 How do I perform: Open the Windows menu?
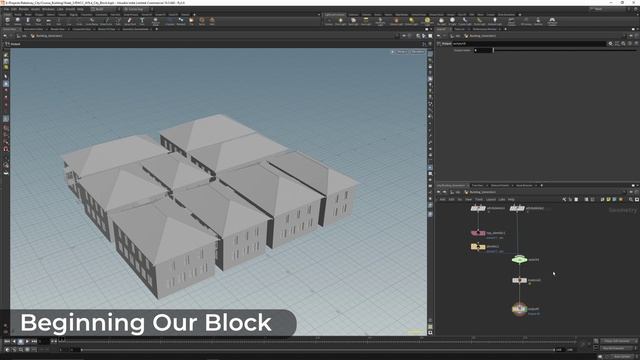48,9
